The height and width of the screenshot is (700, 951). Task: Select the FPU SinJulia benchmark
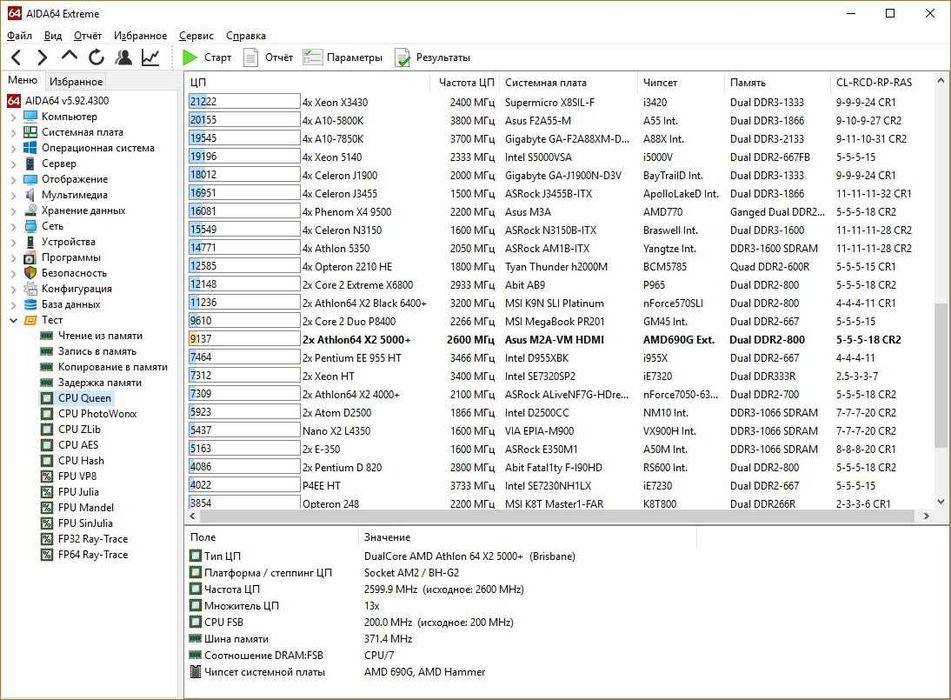[x=76, y=523]
